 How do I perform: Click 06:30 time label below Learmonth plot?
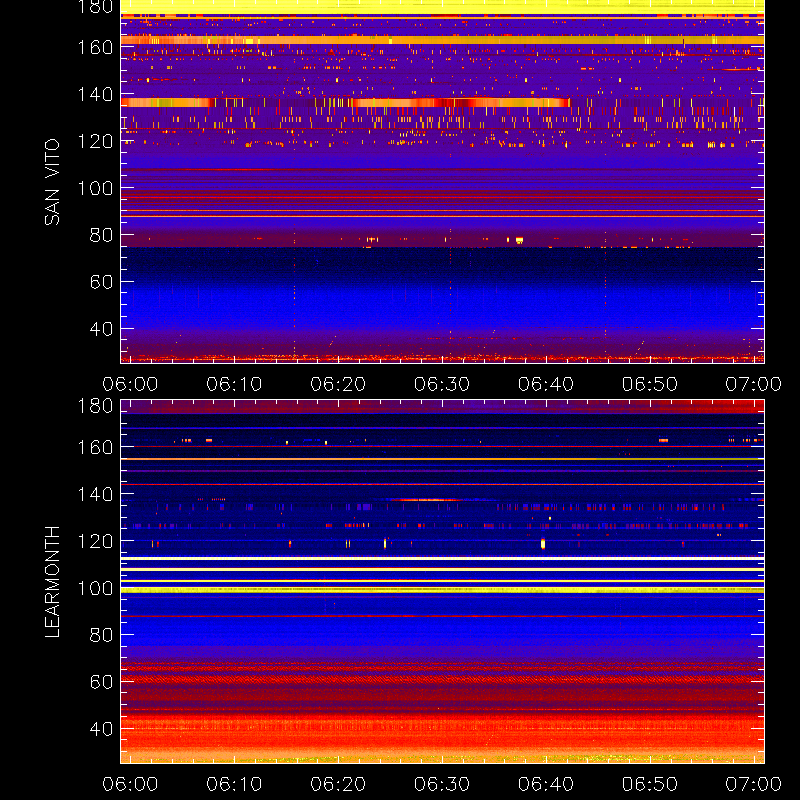tap(442, 784)
